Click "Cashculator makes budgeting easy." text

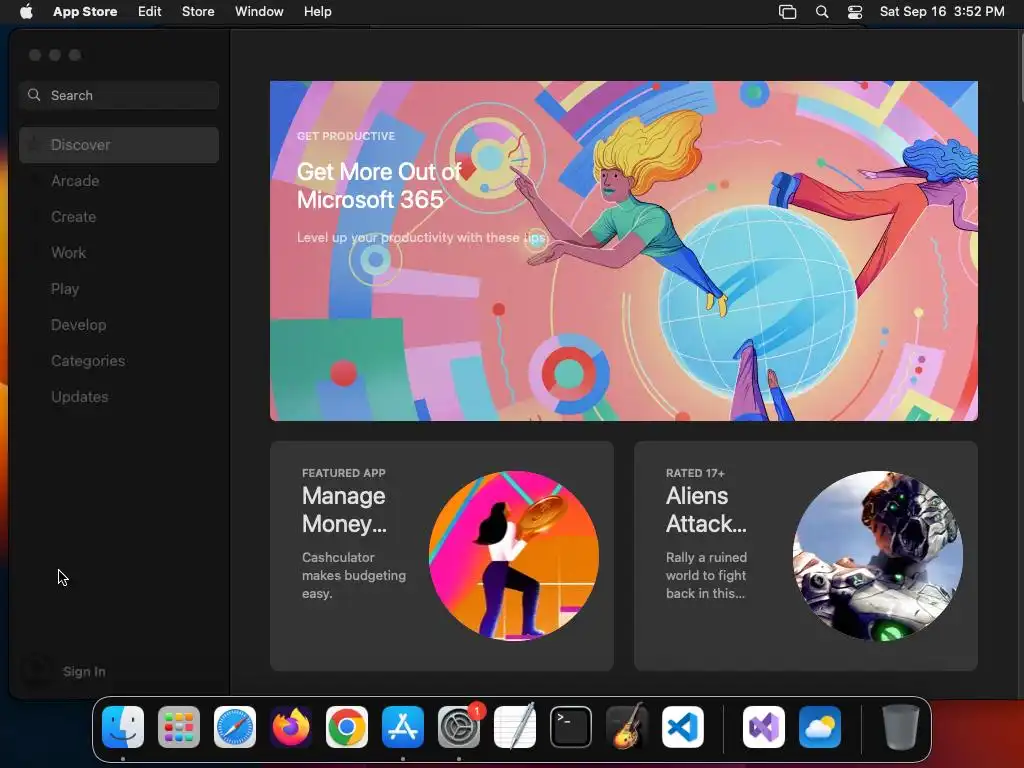pyautogui.click(x=354, y=575)
